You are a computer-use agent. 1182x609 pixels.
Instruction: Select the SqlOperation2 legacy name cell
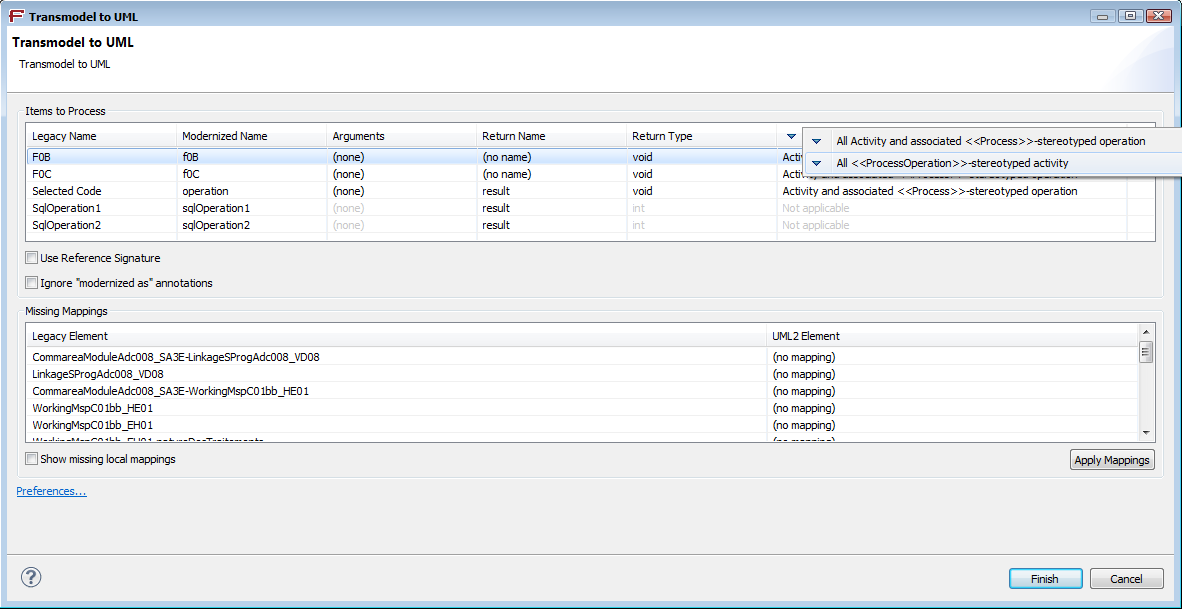(x=101, y=225)
